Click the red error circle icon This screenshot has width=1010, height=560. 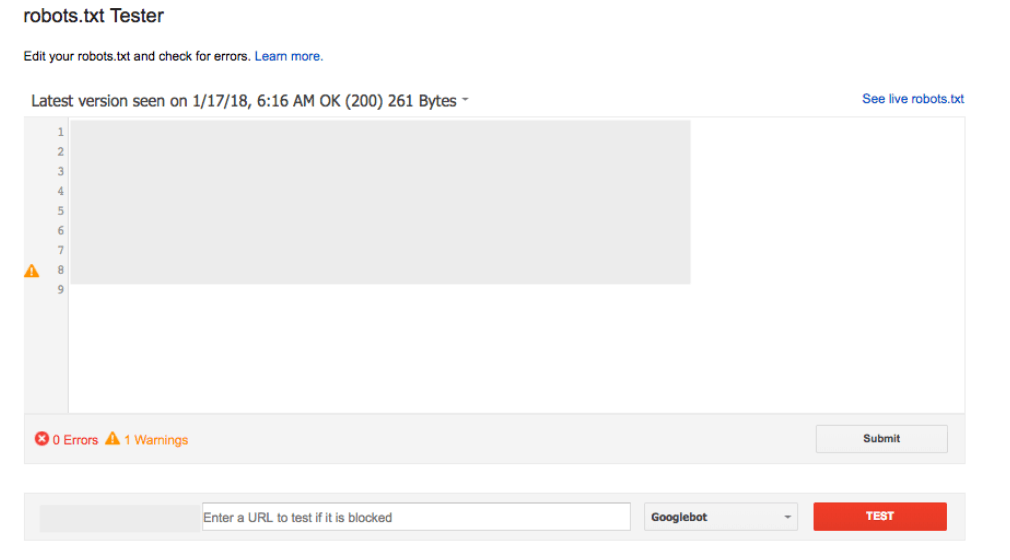pos(42,439)
